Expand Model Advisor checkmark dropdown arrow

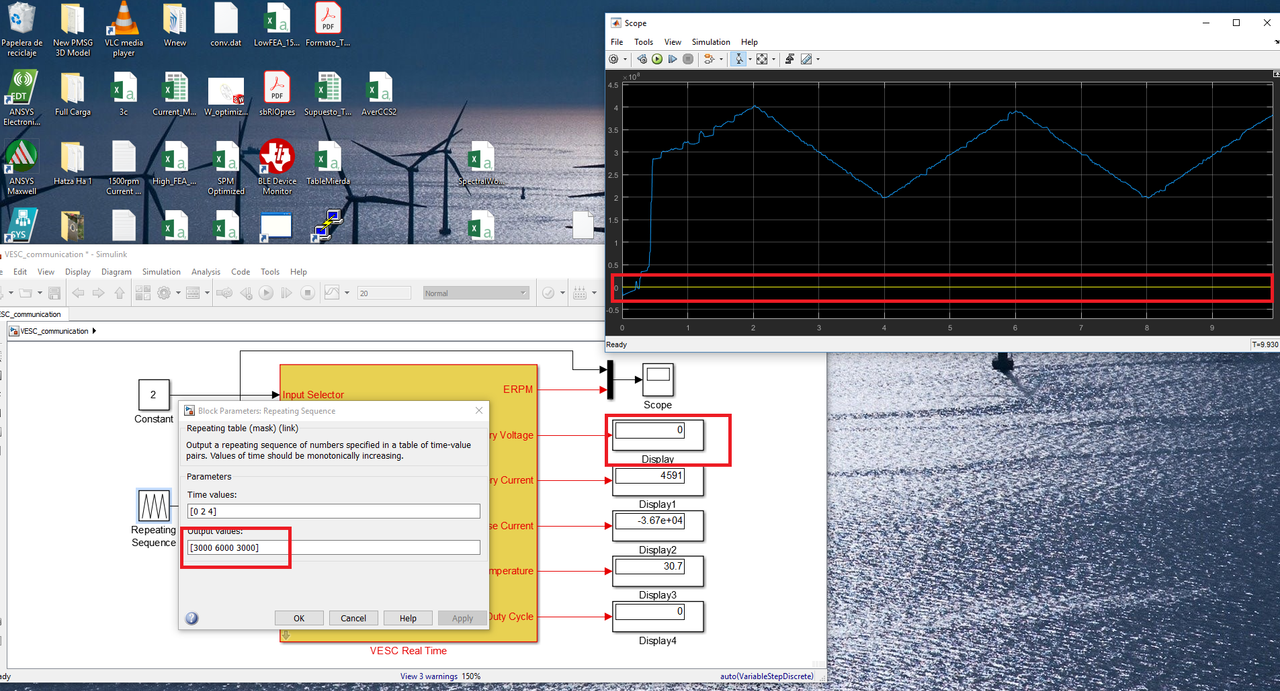coord(560,293)
